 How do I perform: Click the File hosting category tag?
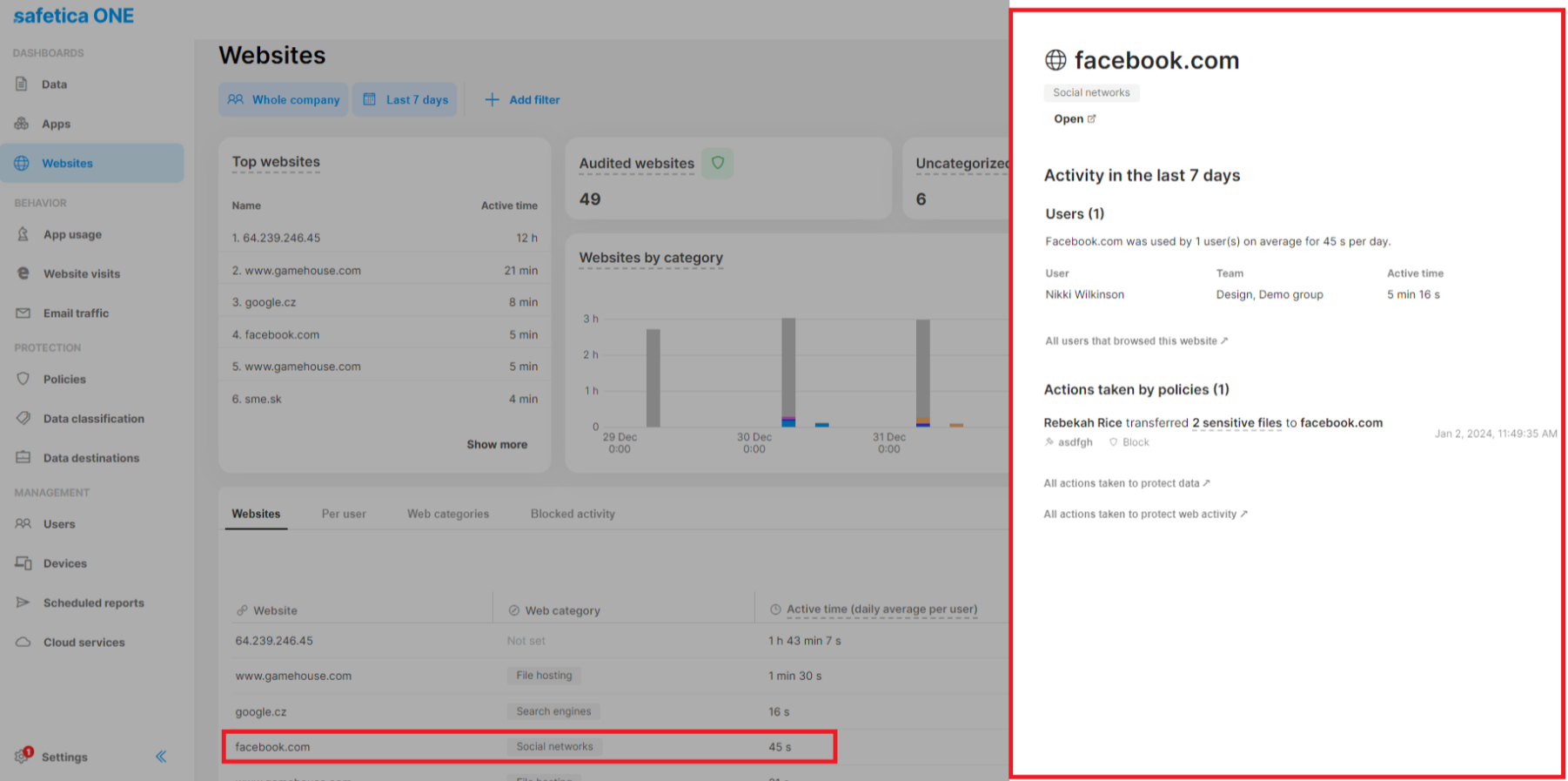coord(544,676)
